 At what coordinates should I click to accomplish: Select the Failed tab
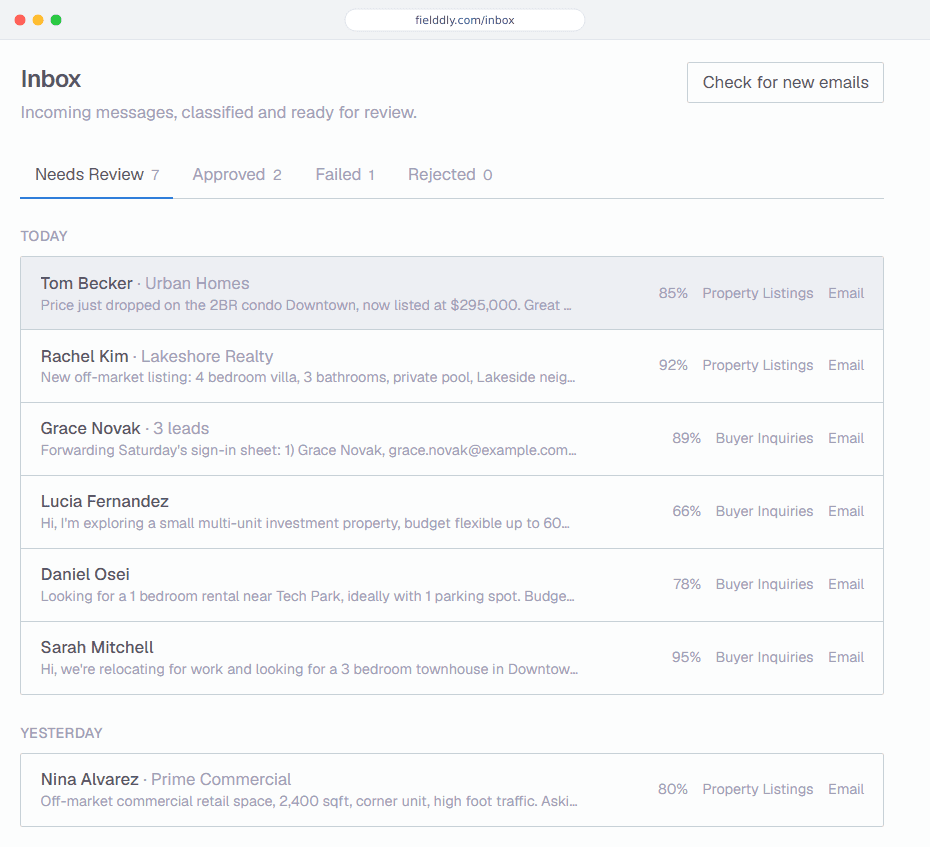coord(345,174)
